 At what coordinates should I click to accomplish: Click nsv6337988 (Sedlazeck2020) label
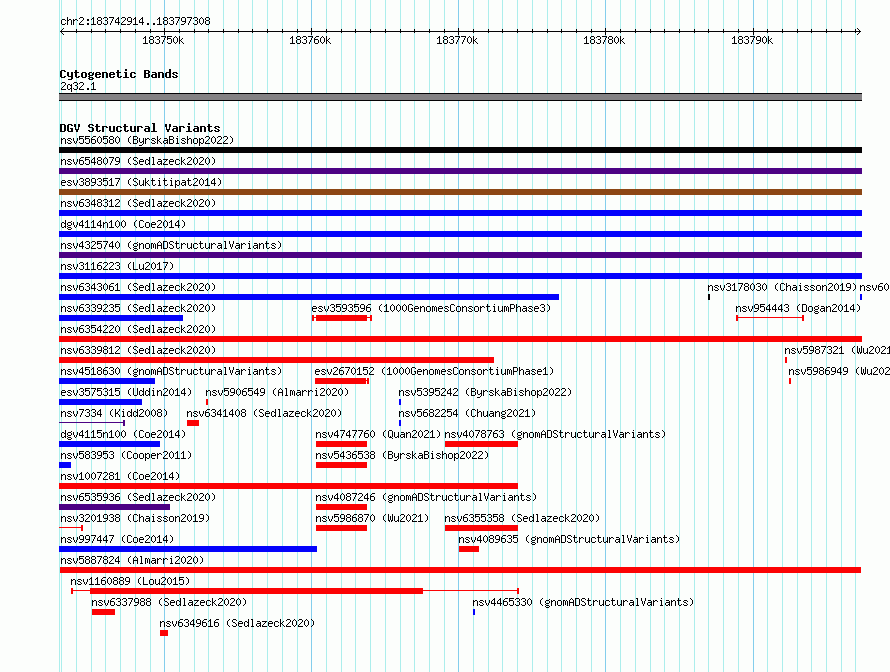[x=169, y=602]
